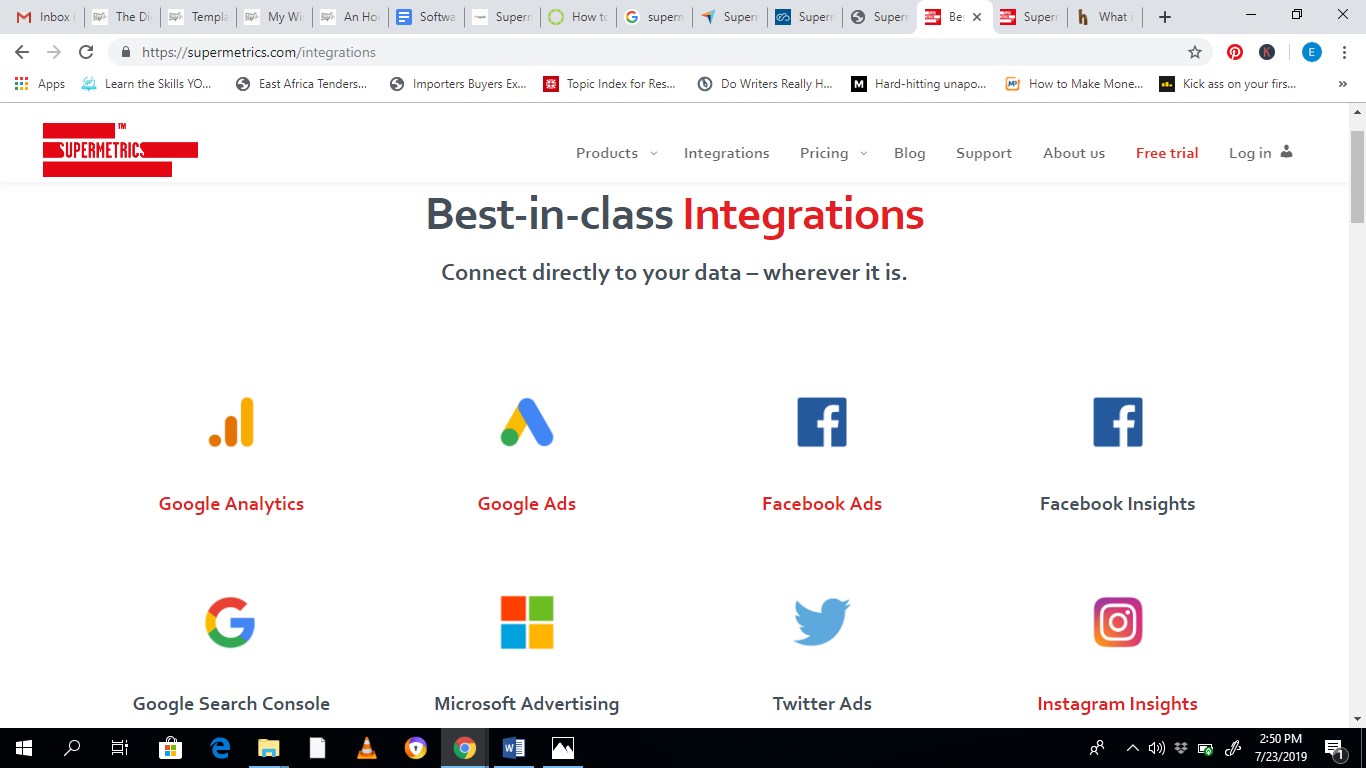This screenshot has height=768, width=1366.
Task: Open the Do Writers Really H bookmark
Action: 765,84
